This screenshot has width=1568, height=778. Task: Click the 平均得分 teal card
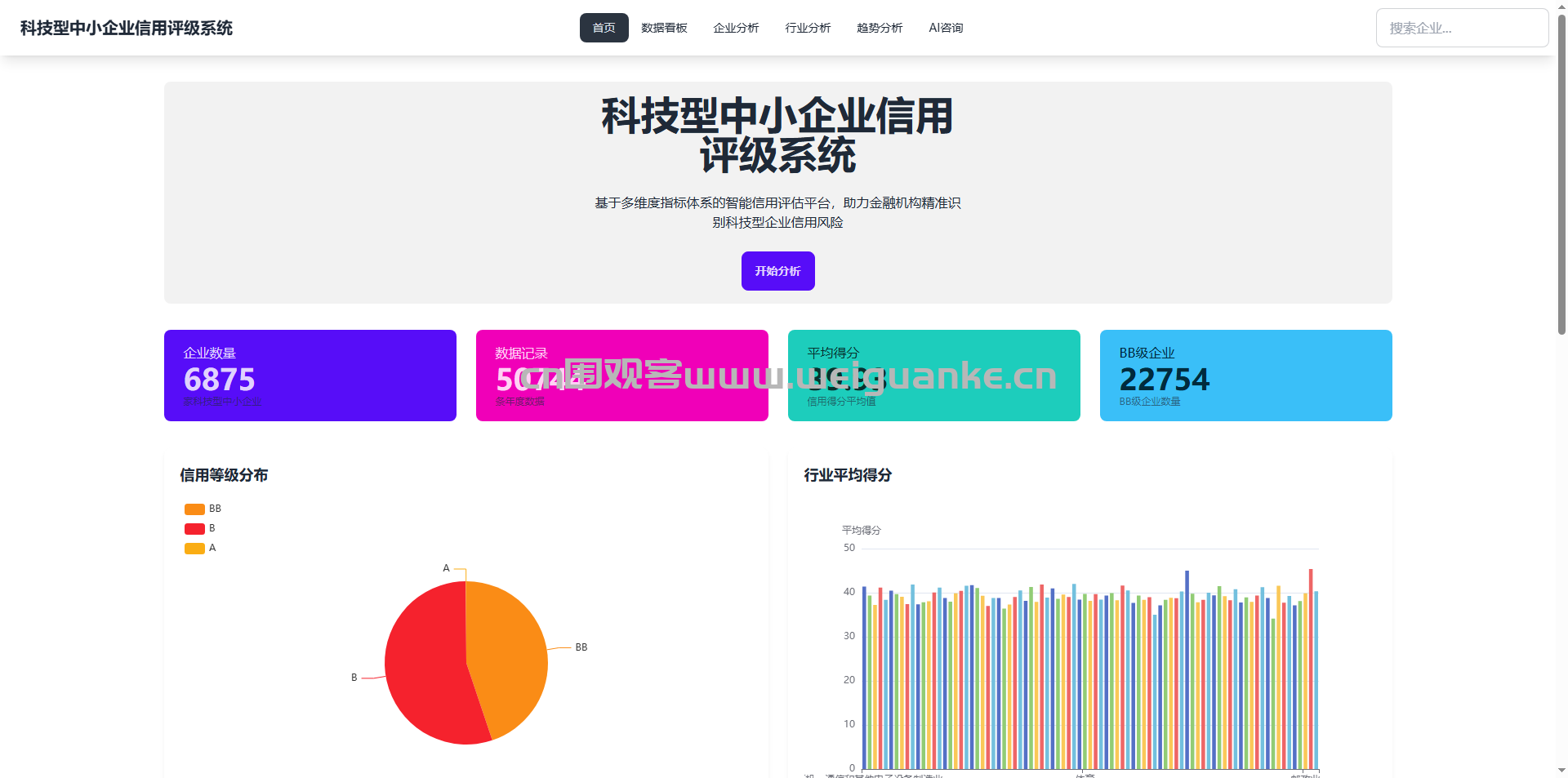(x=933, y=376)
